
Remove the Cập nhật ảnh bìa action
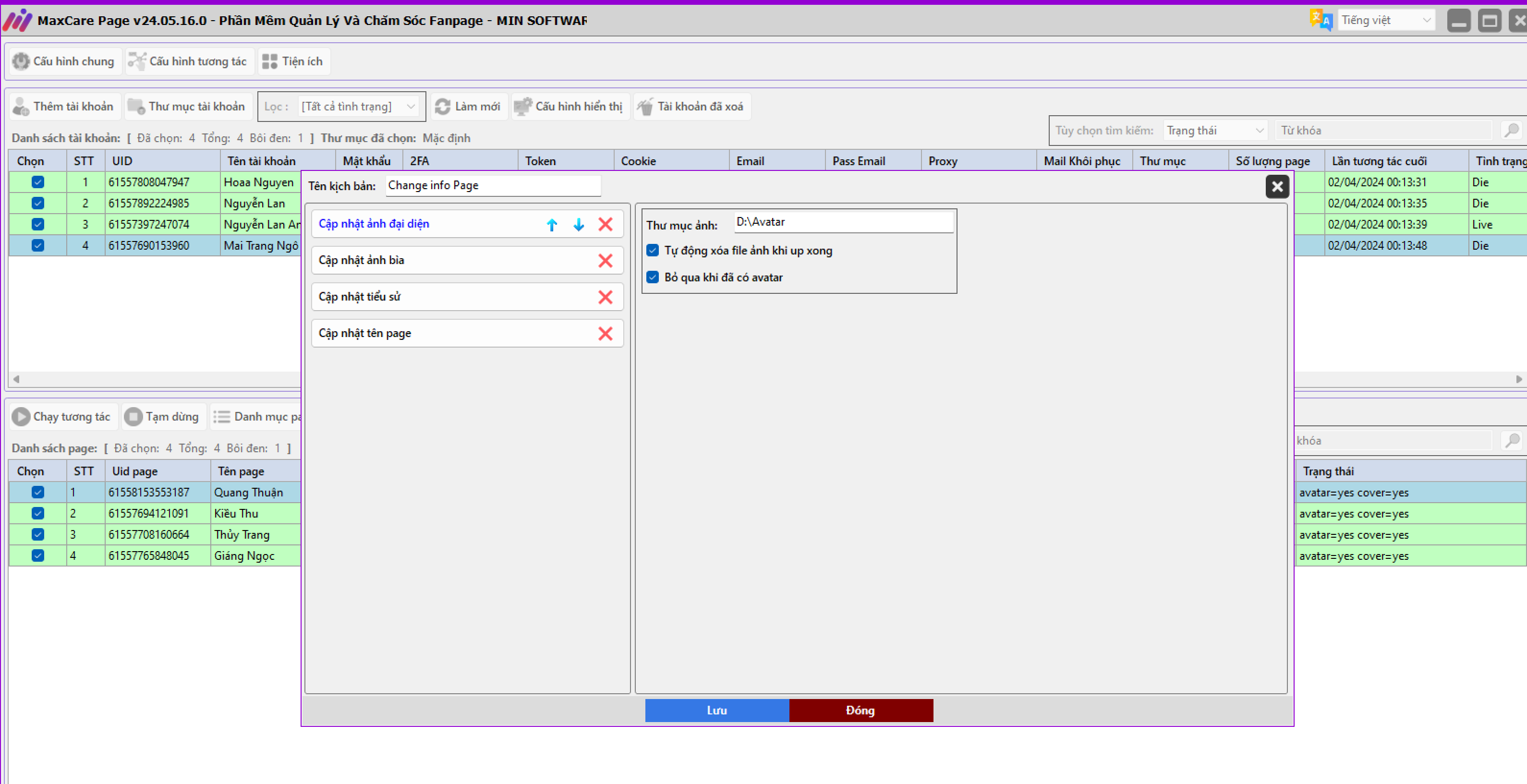click(x=605, y=261)
